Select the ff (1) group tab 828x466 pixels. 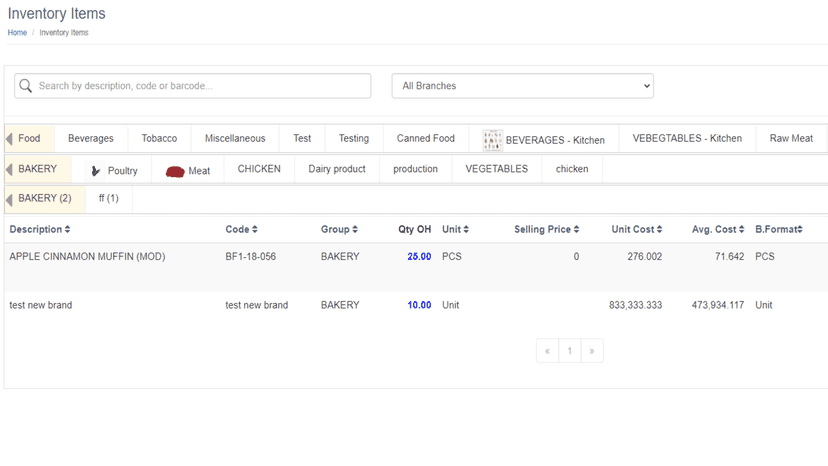click(109, 199)
